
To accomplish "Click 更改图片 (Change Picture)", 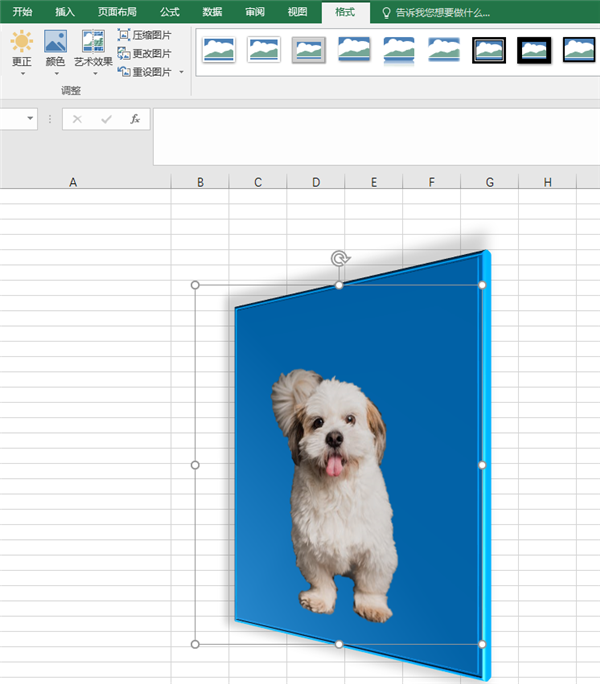I will tap(144, 53).
